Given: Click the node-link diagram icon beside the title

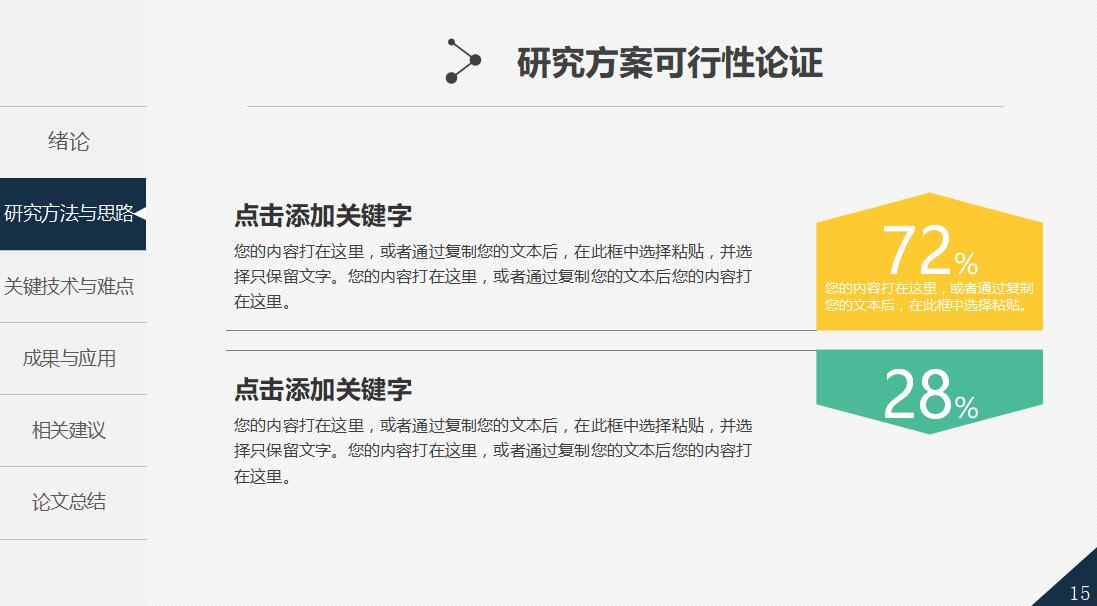Looking at the screenshot, I should 462,60.
